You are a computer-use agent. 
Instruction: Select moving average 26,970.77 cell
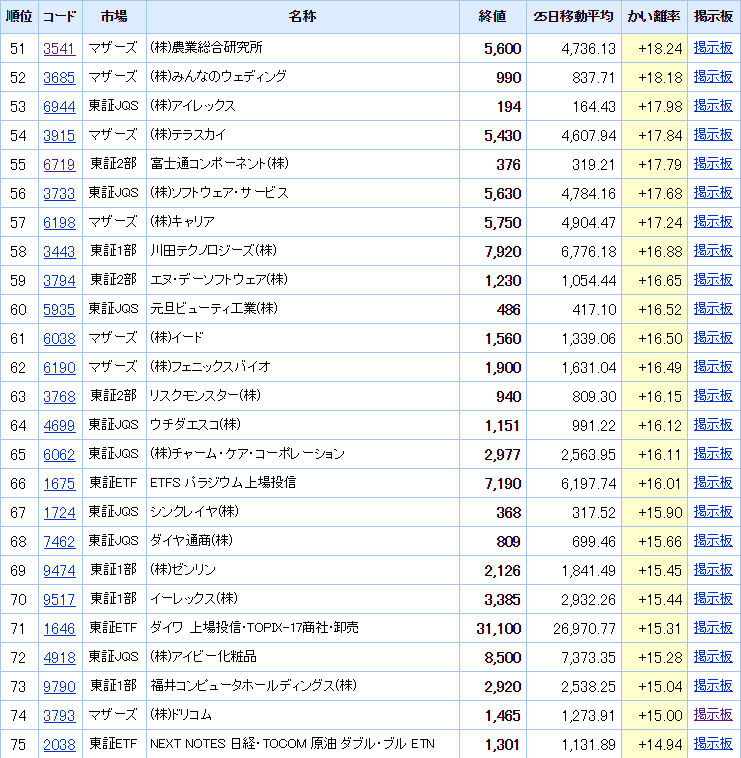click(574, 628)
